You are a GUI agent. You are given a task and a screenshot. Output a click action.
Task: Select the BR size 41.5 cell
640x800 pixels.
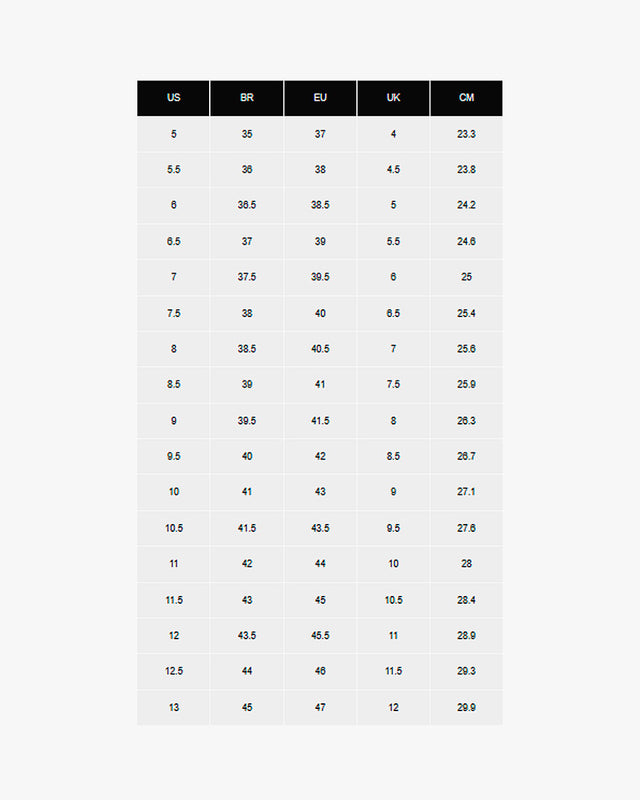point(247,528)
